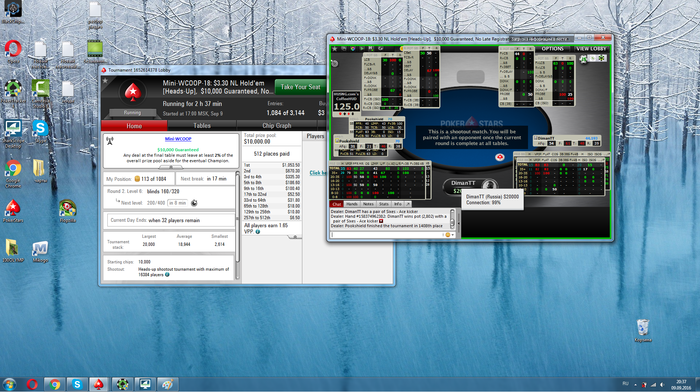
Task: Switch to the Tables tab
Action: tap(202, 125)
